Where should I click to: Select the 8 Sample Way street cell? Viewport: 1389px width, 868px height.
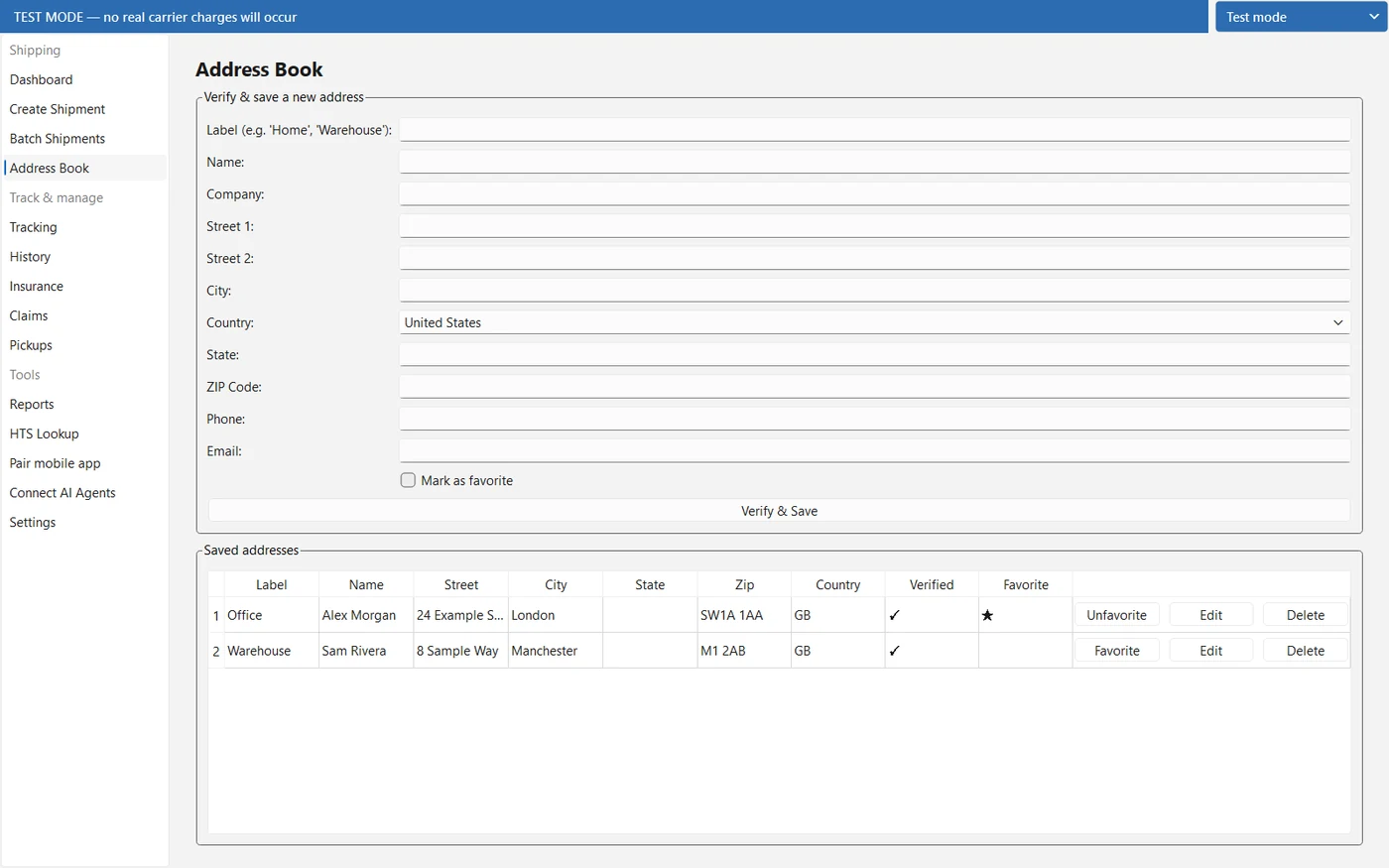click(460, 651)
